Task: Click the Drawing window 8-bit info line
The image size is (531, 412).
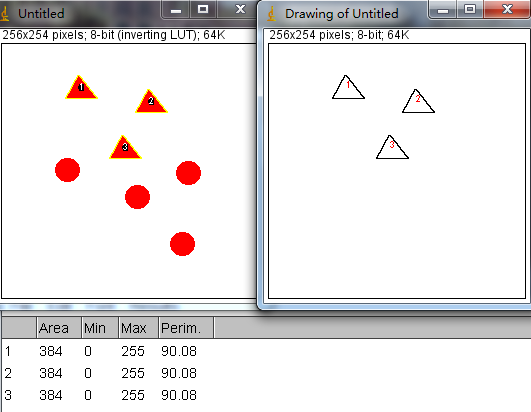Action: tap(339, 35)
